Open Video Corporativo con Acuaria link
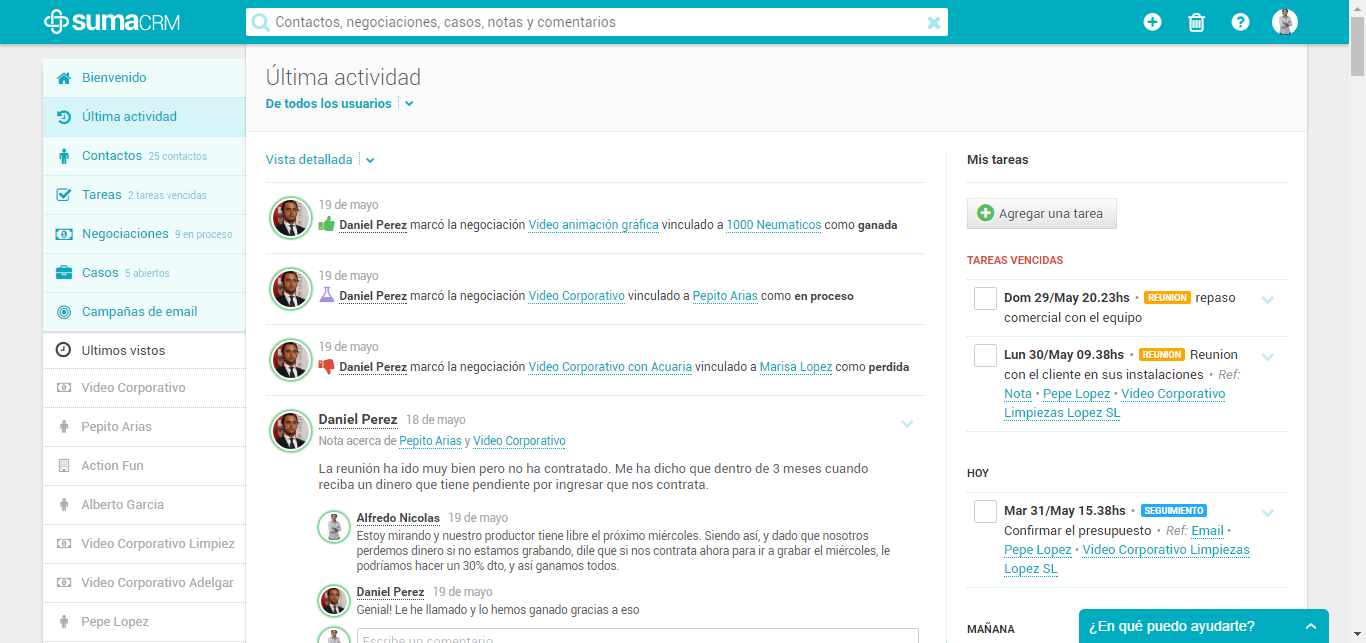1366x643 pixels. [610, 367]
